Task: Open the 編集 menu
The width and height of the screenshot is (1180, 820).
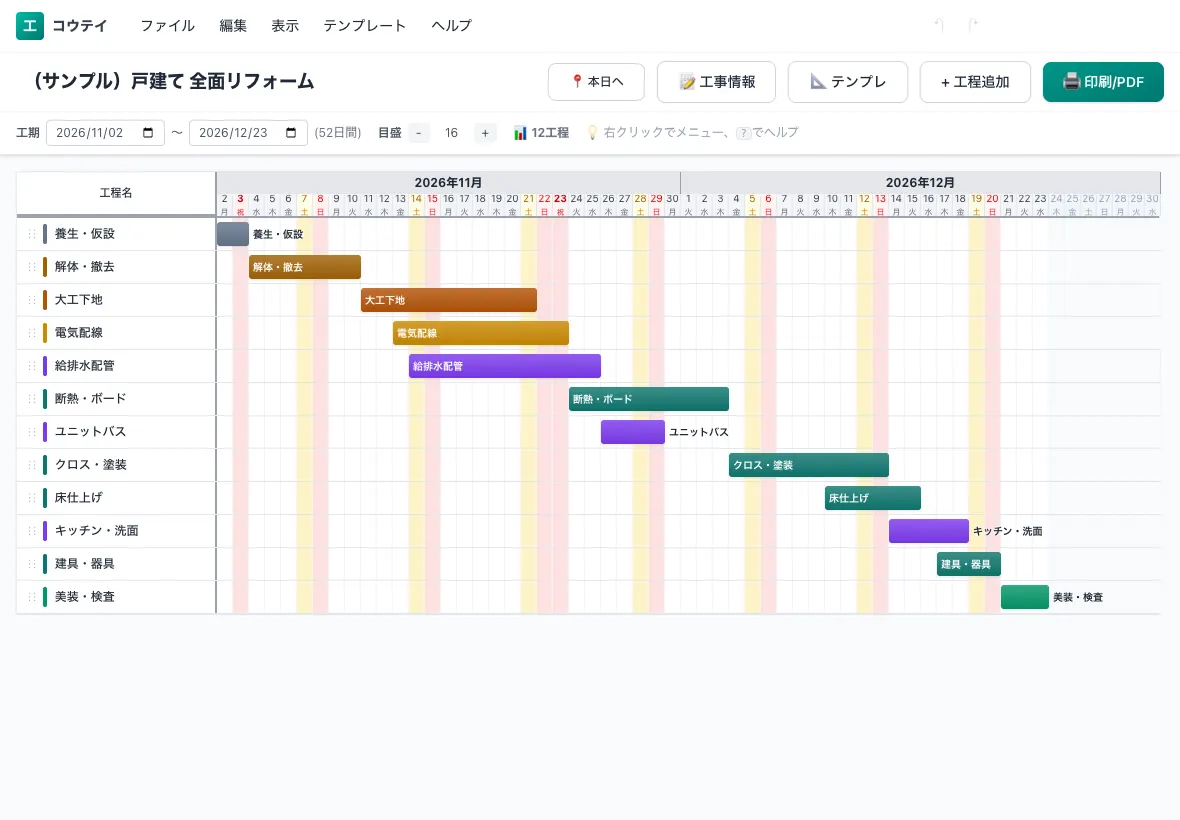Action: click(233, 26)
